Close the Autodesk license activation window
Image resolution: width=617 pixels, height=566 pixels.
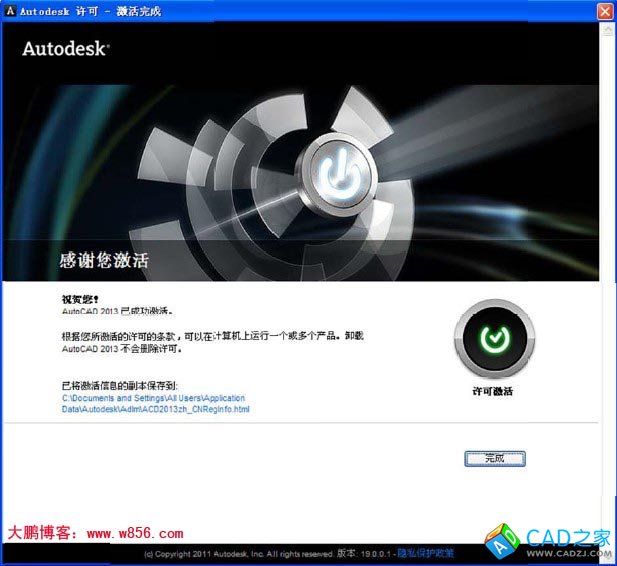604,11
